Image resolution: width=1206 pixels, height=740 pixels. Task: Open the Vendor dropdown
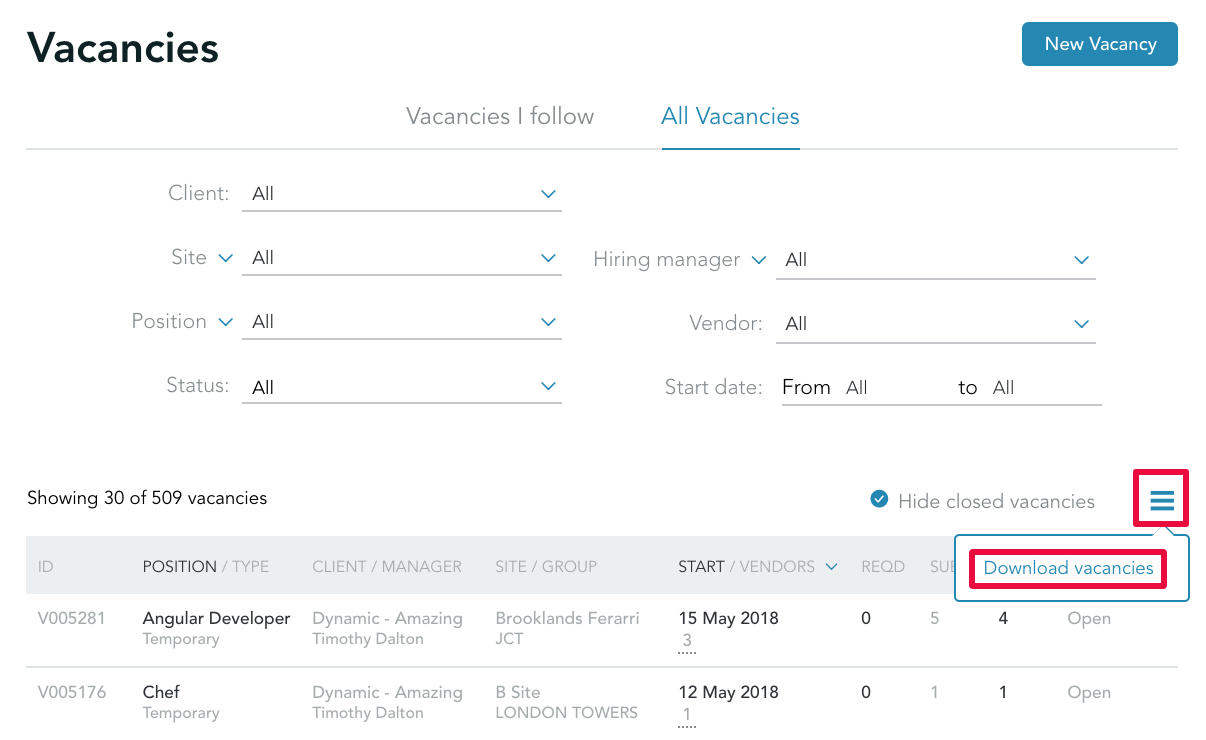(936, 324)
